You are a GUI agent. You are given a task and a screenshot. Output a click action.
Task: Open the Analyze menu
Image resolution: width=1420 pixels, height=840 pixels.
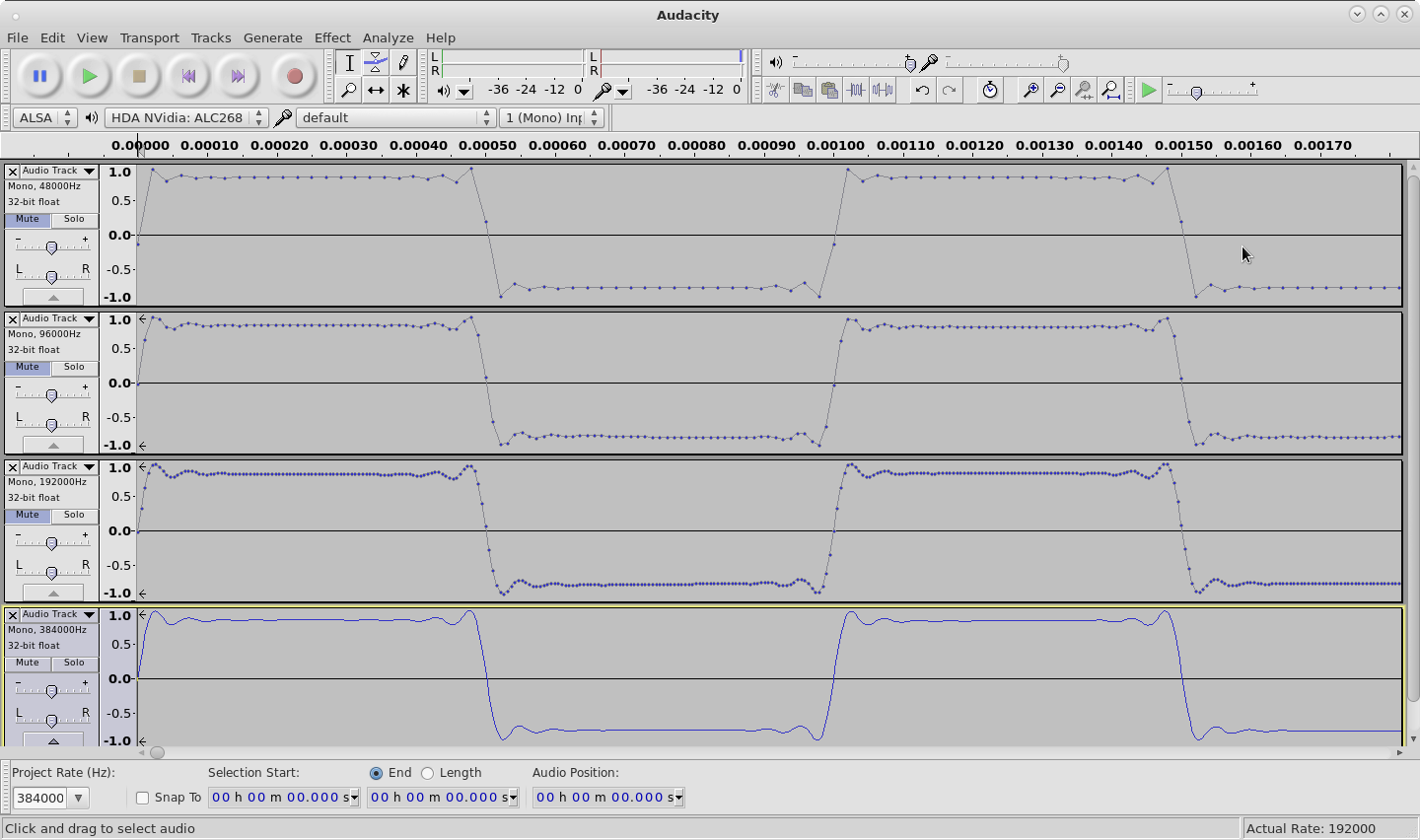pyautogui.click(x=388, y=37)
